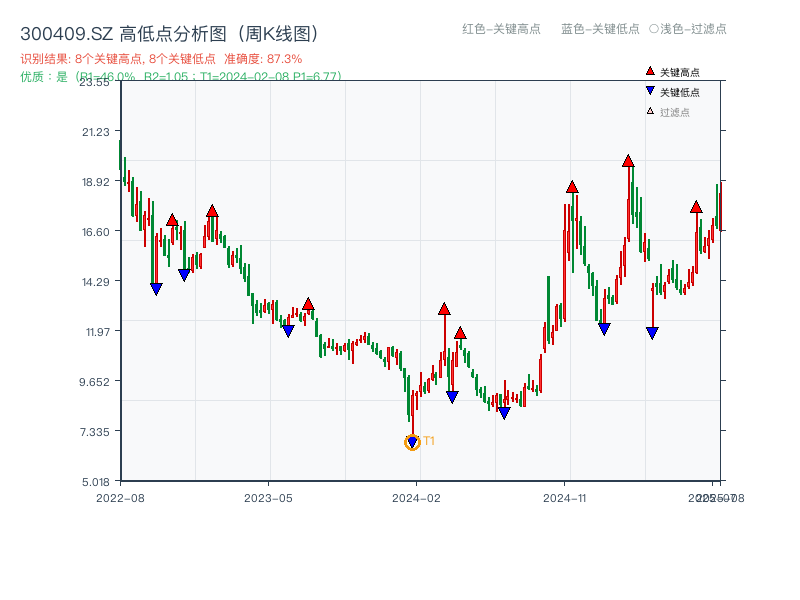Click the white 过滤点 legend triangle
The width and height of the screenshot is (800, 600).
tap(650, 111)
